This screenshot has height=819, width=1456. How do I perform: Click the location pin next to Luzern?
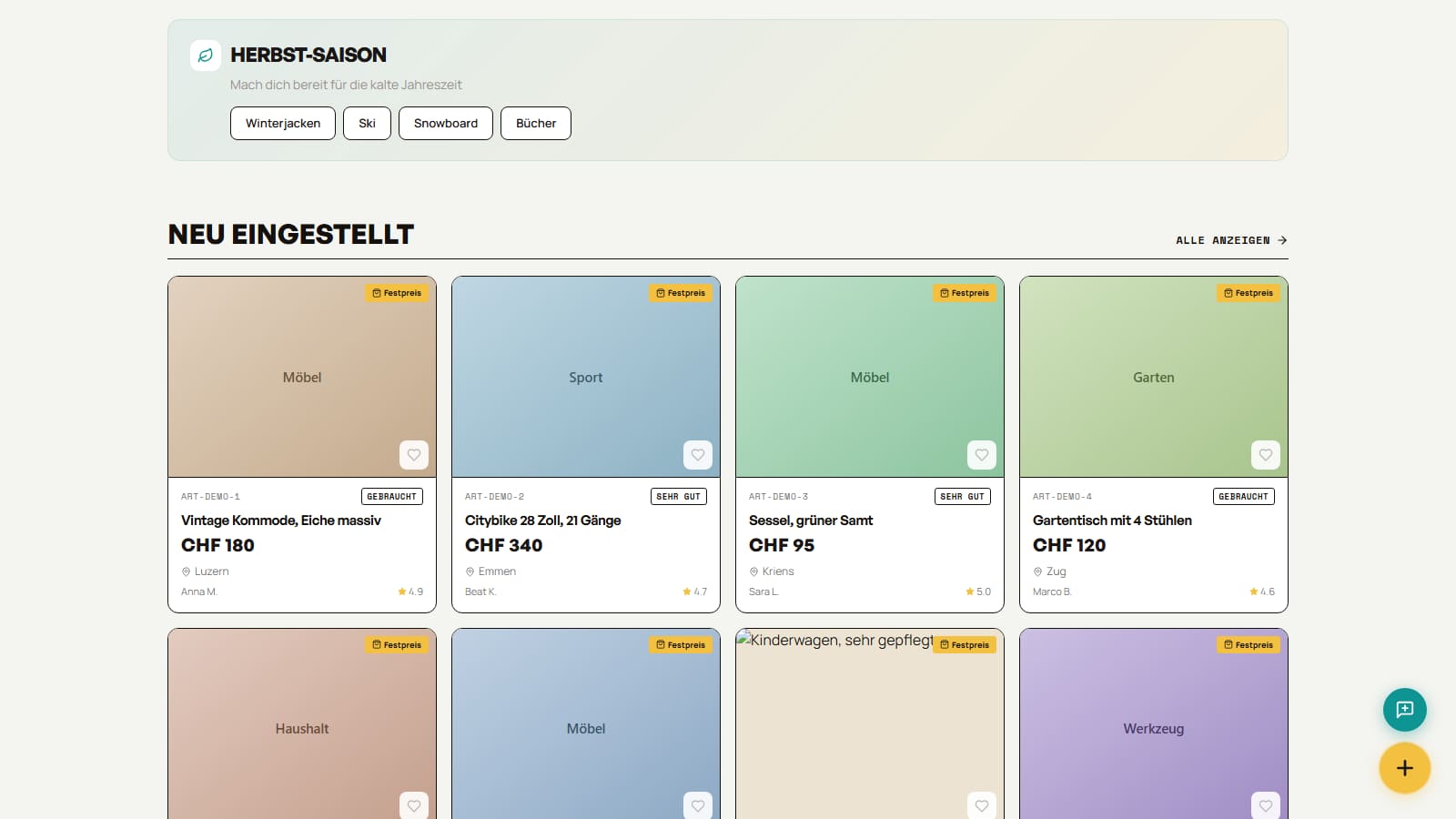186,571
